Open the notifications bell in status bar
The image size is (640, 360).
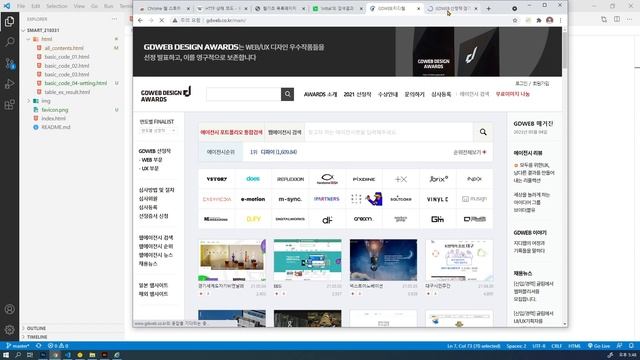pos(631,346)
